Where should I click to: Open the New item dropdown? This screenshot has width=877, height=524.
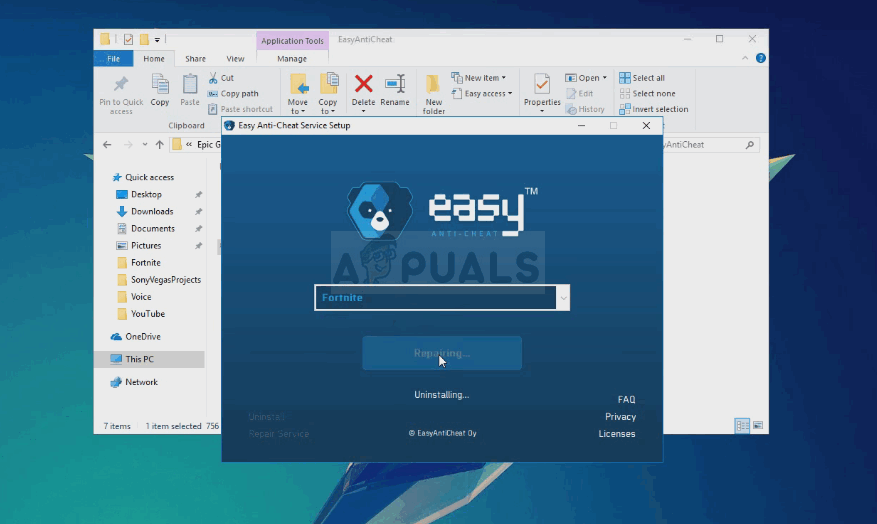coord(479,78)
